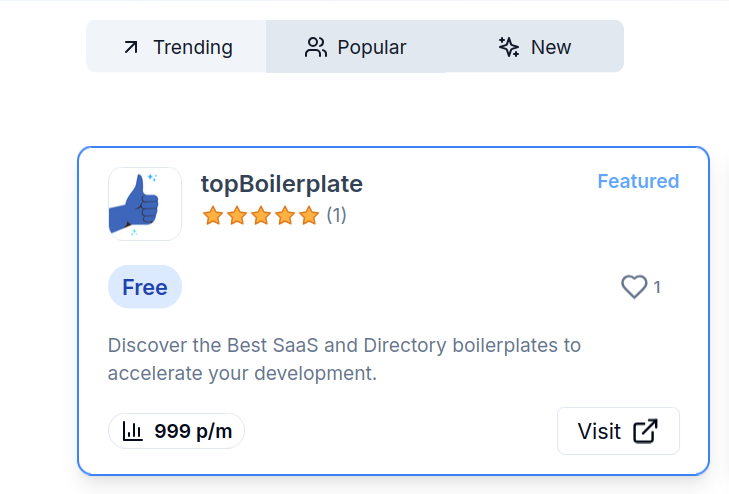Open the New tab with sparkles
The image size is (729, 494).
[534, 47]
